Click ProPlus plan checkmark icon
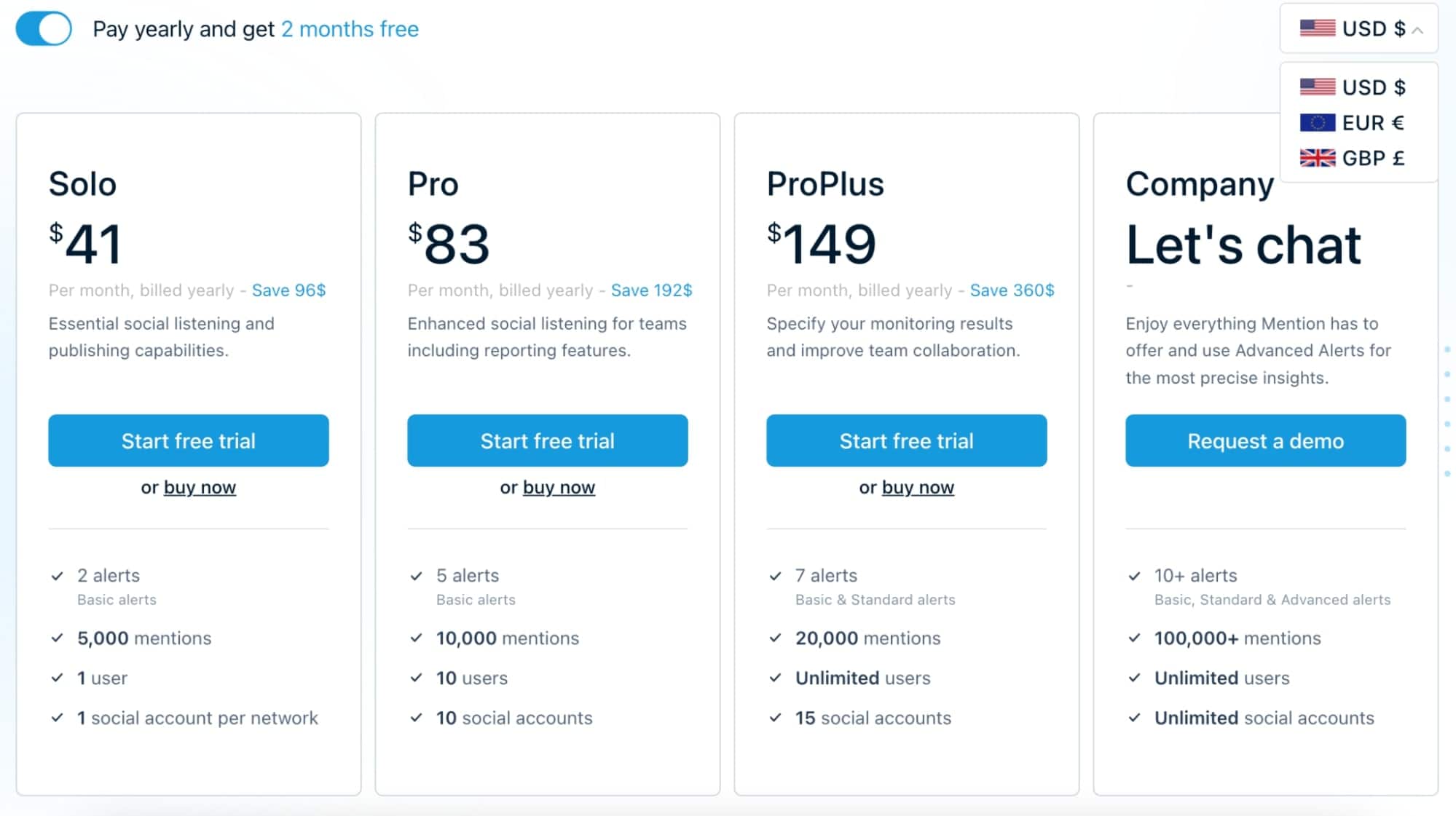The height and width of the screenshot is (816, 1456). click(x=778, y=575)
